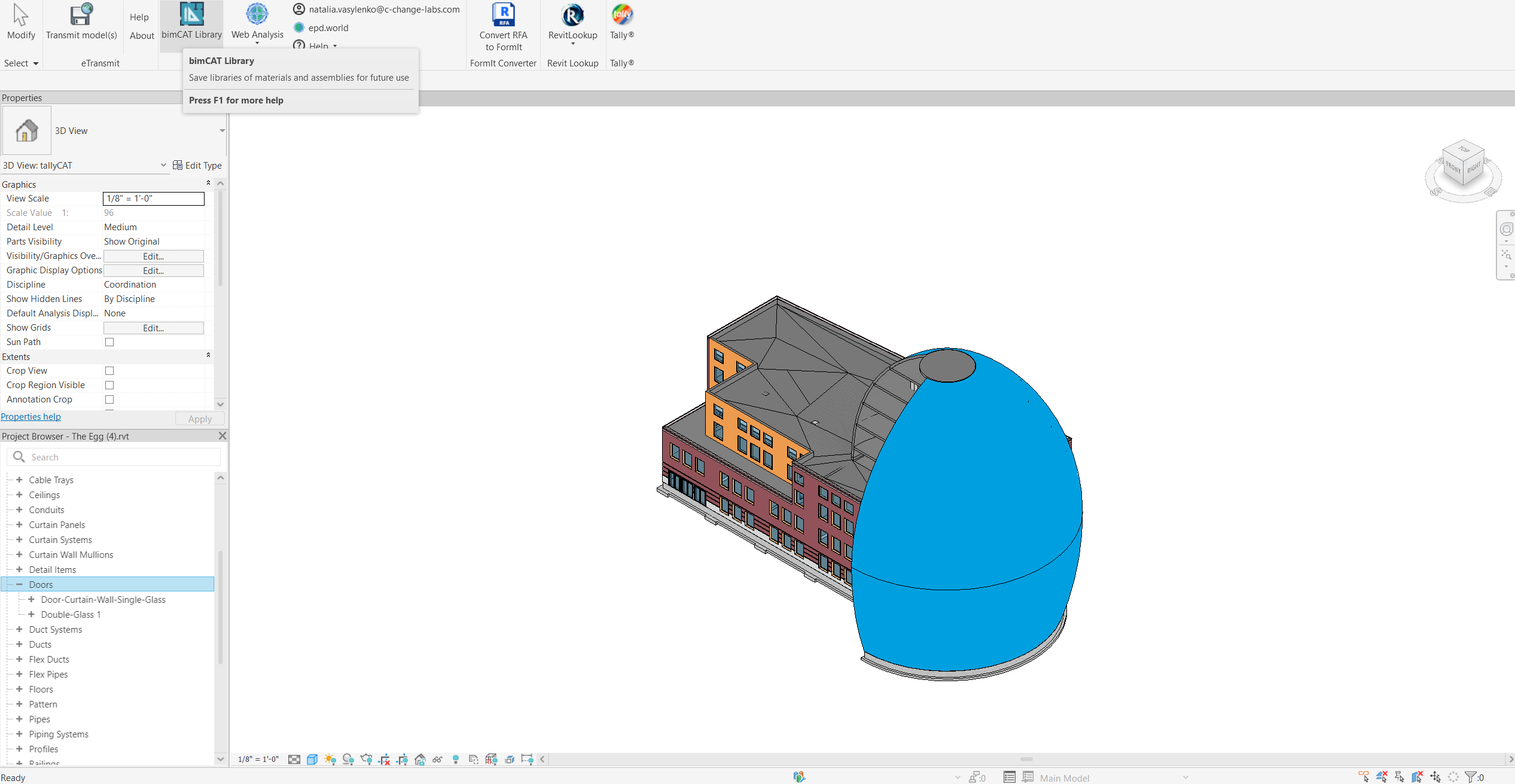Click the About menu item

[x=142, y=36]
